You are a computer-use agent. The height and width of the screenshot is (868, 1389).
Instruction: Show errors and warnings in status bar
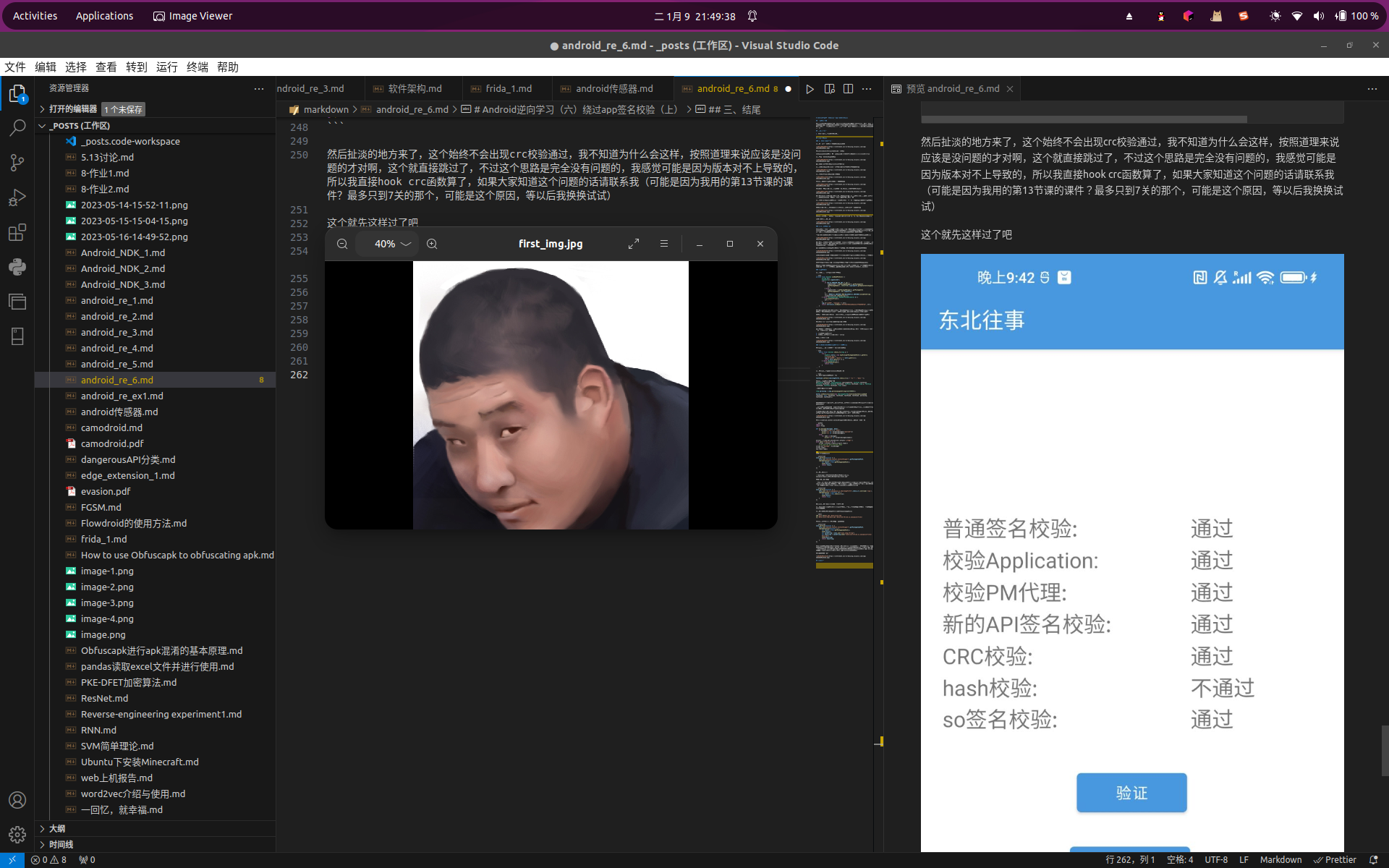pyautogui.click(x=48, y=860)
